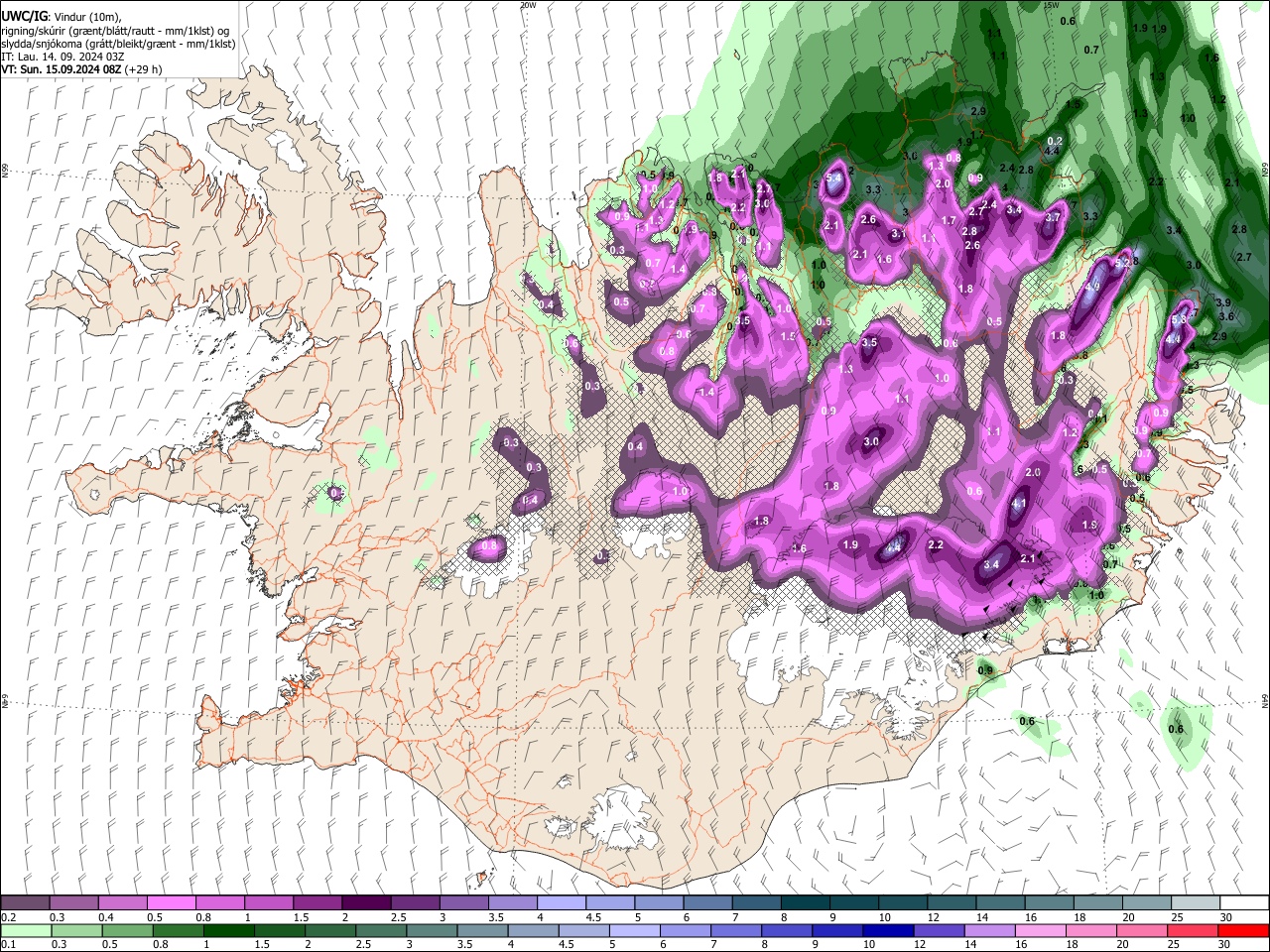Image resolution: width=1270 pixels, height=952 pixels.
Task: Select the dark purple 2 snow legend swatch
Action: (366, 903)
